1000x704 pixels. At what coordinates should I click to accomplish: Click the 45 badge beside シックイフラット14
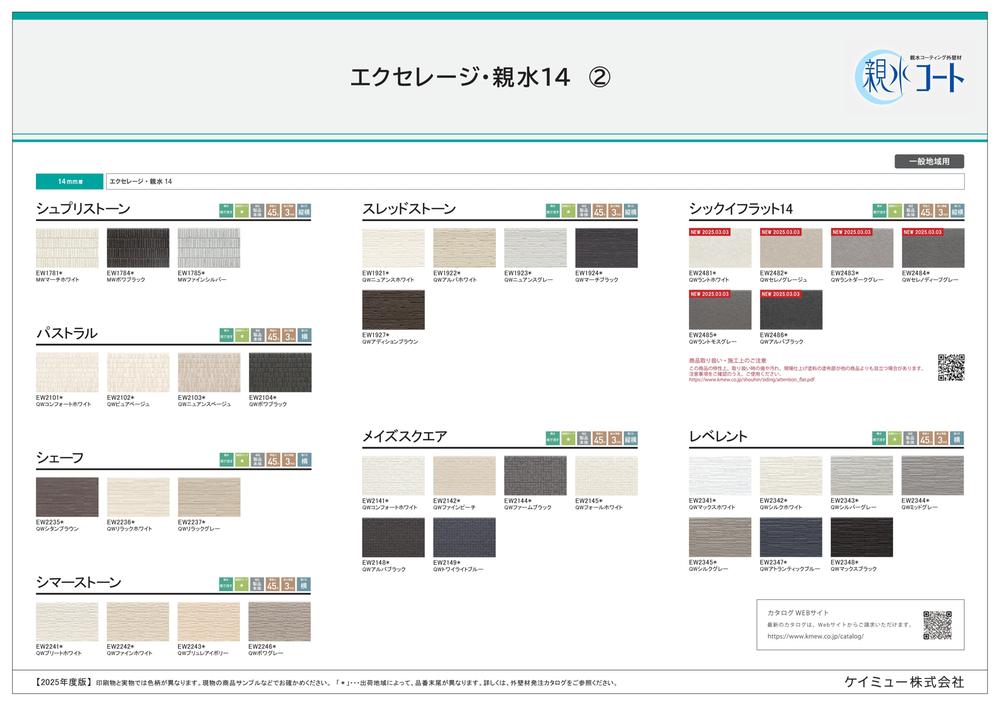coord(927,211)
